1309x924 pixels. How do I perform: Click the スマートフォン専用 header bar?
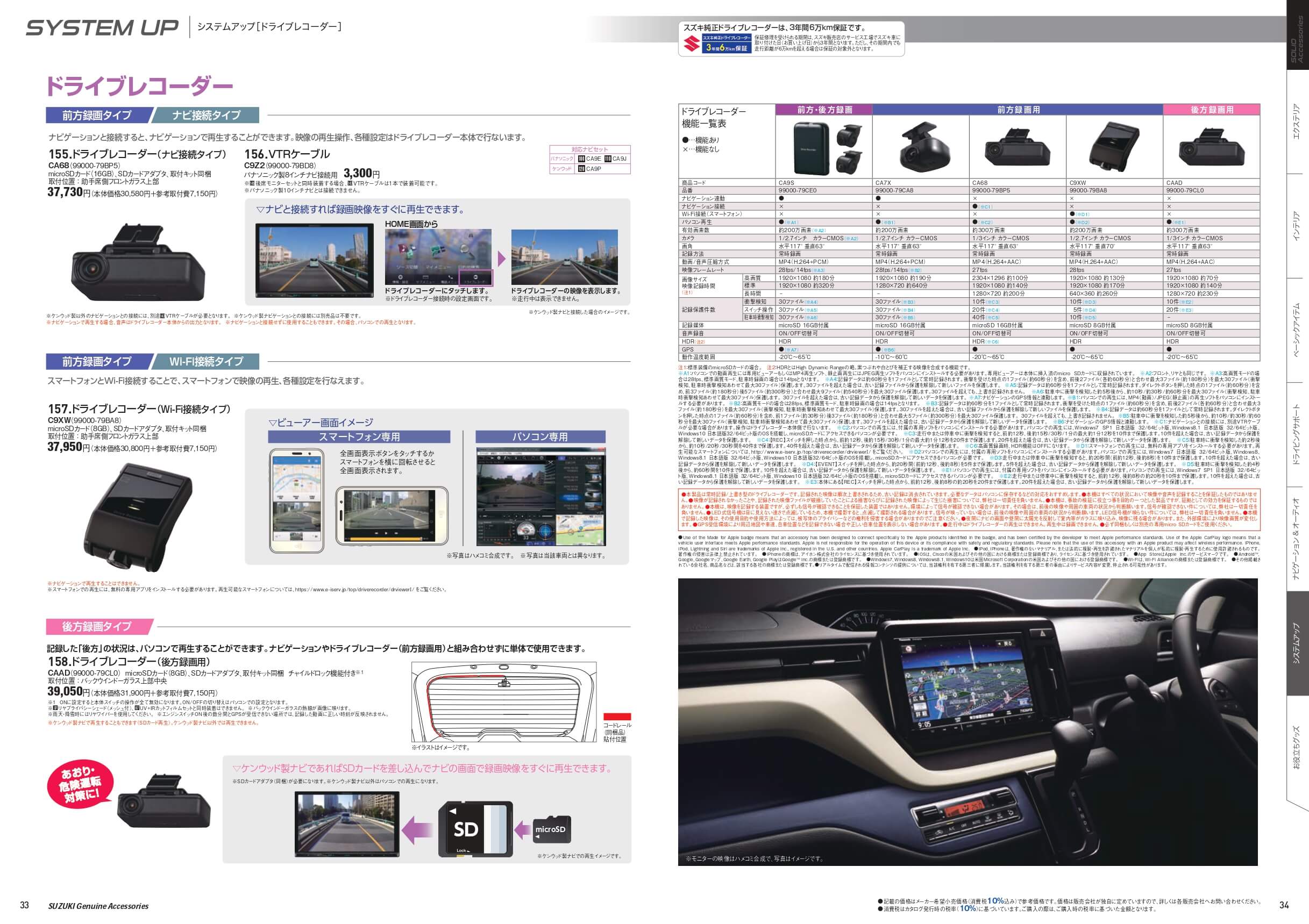point(359,437)
